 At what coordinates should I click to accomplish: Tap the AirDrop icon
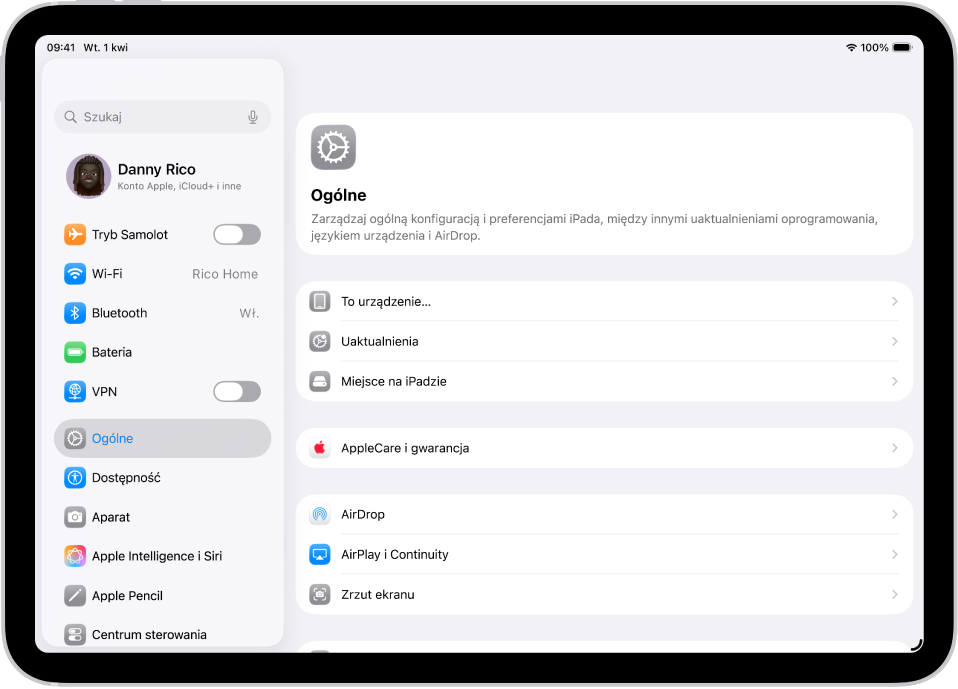320,515
